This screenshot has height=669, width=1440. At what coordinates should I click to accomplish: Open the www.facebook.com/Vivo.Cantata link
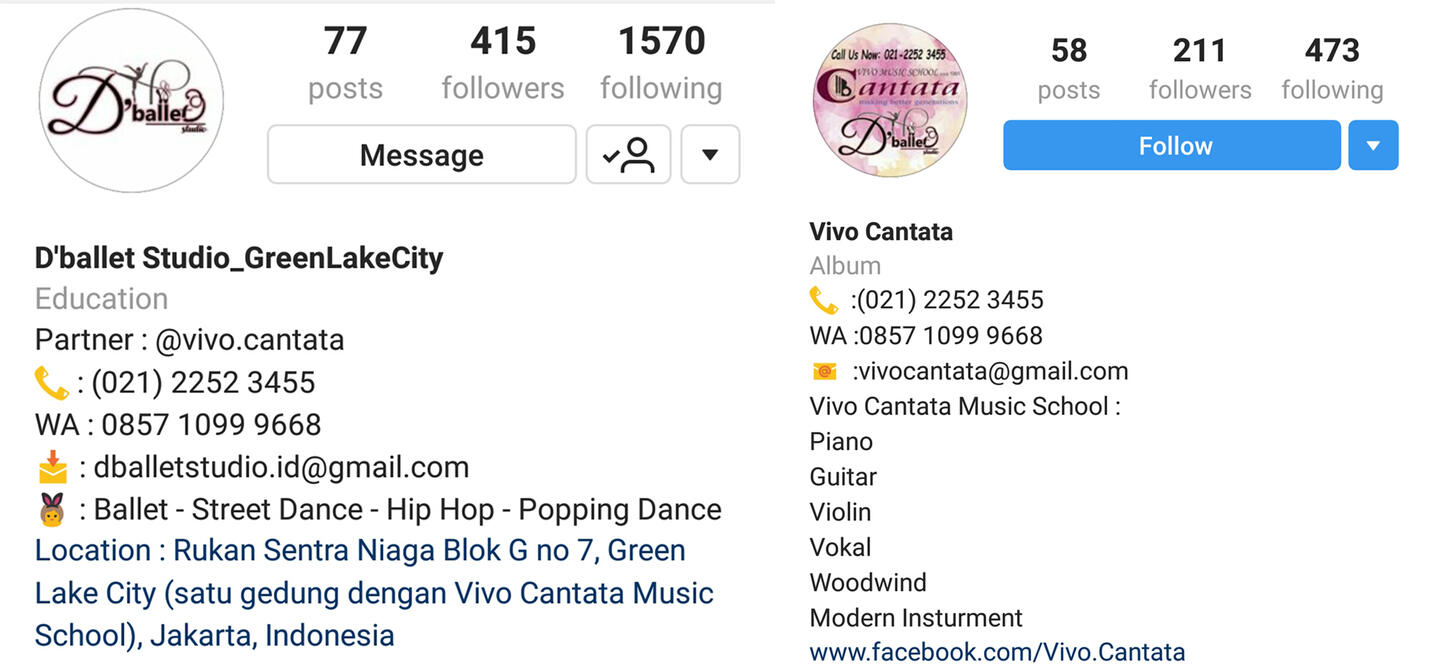[x=997, y=652]
